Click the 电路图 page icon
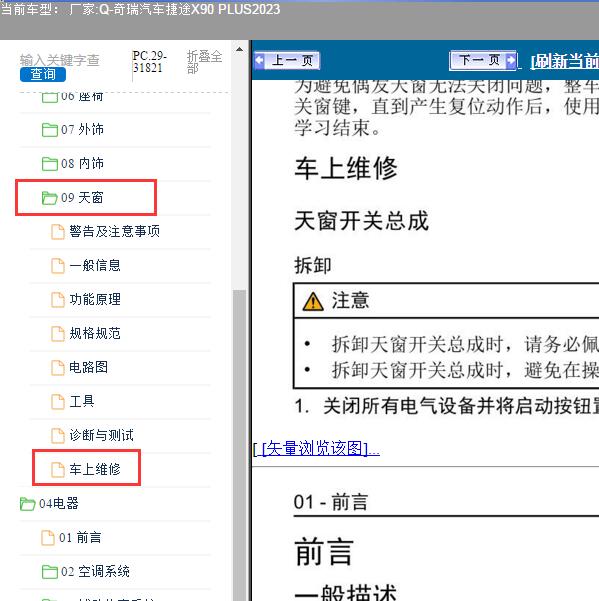The image size is (599, 601). (58, 368)
